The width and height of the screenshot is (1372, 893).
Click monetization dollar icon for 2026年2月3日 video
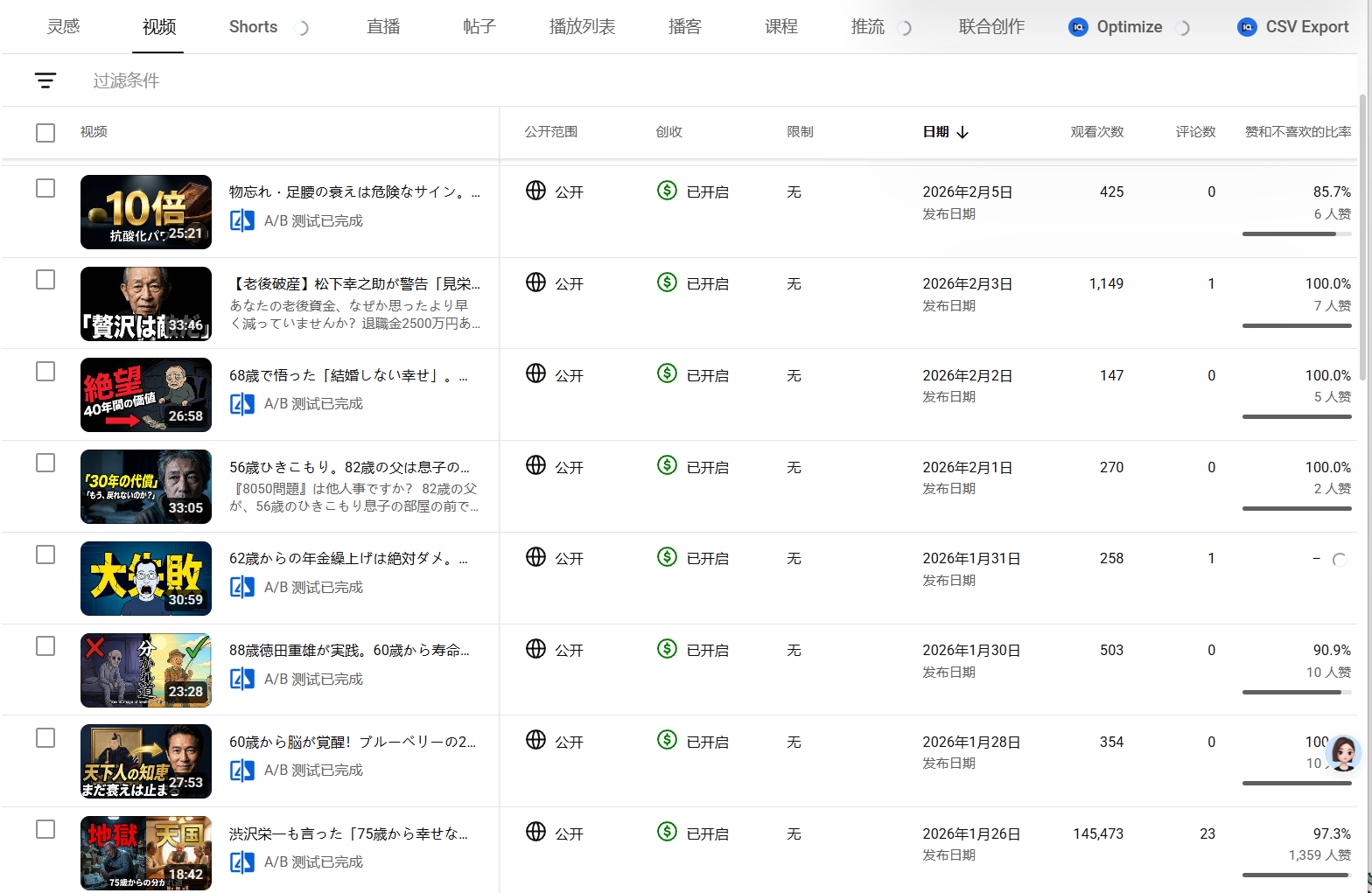[667, 283]
